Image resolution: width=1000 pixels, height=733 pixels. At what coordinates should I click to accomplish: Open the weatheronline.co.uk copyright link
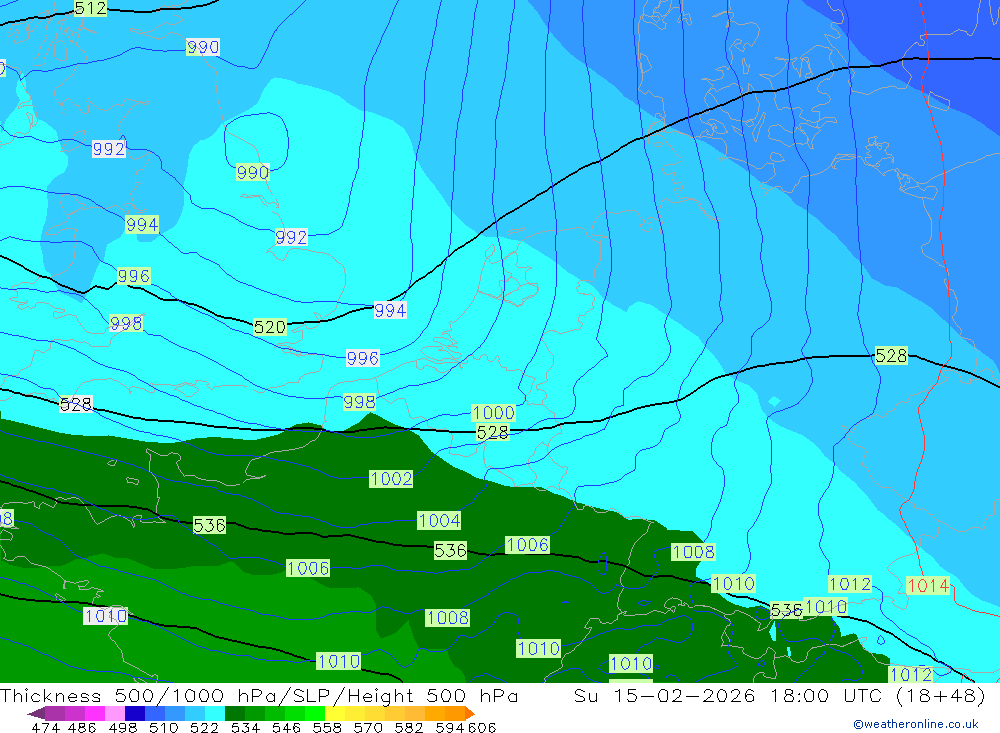click(915, 724)
